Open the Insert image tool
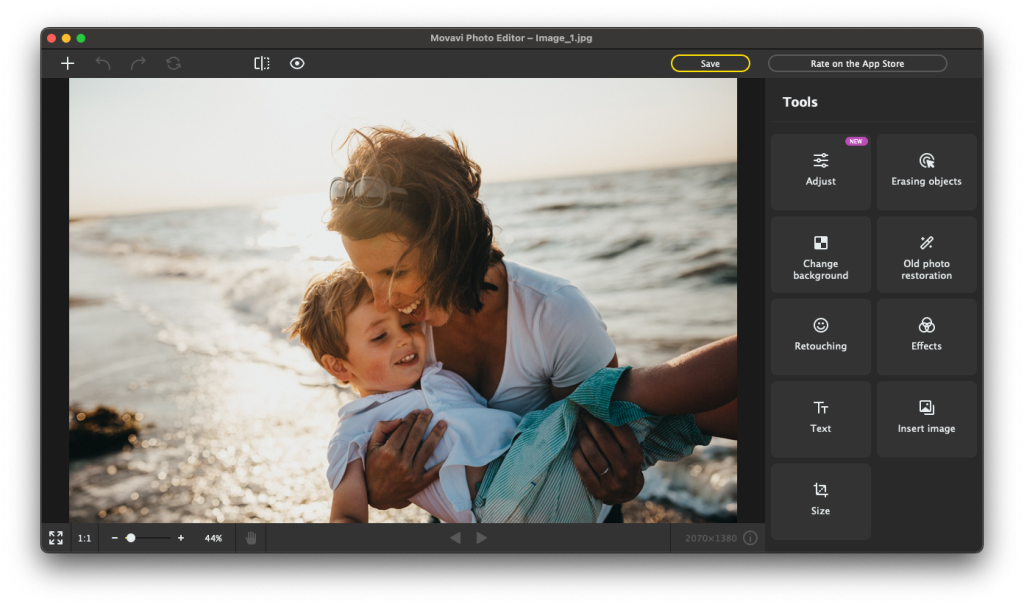1024x607 pixels. [x=926, y=418]
